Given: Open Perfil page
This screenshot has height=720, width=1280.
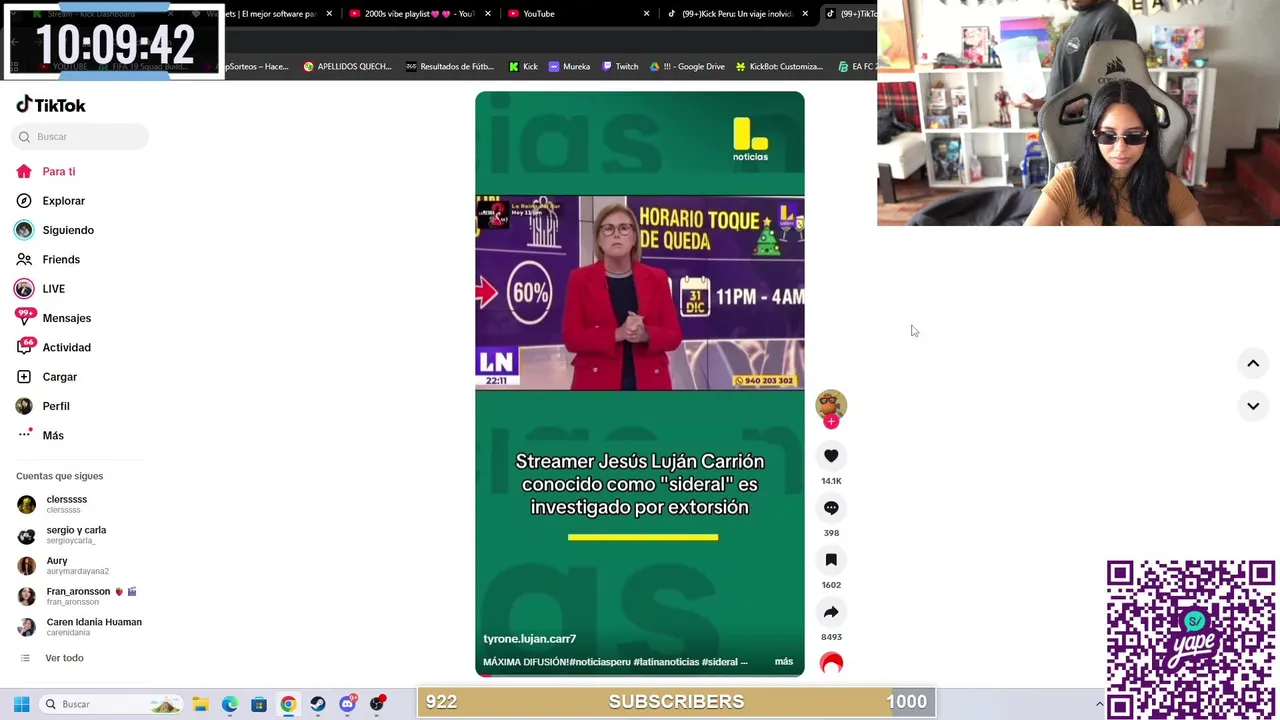Looking at the screenshot, I should [42, 406].
